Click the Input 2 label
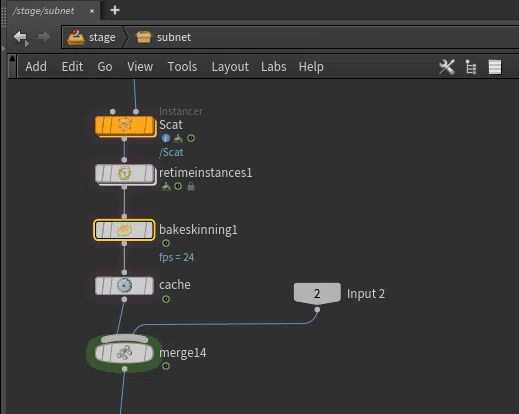Image resolution: width=519 pixels, height=414 pixels. pos(366,294)
